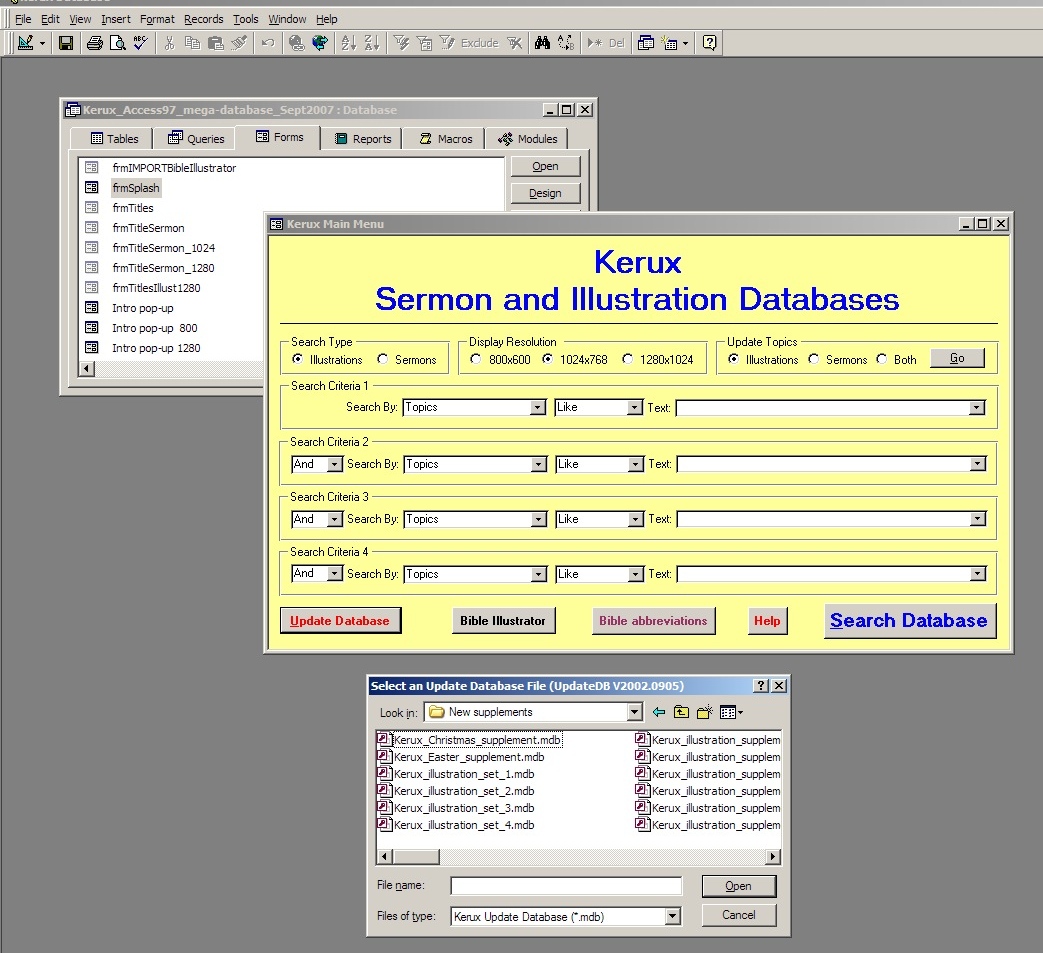Screen dimensions: 1043x953
Task: Expand the Search Criteria 1 Like operator dropdown
Action: pyautogui.click(x=635, y=408)
